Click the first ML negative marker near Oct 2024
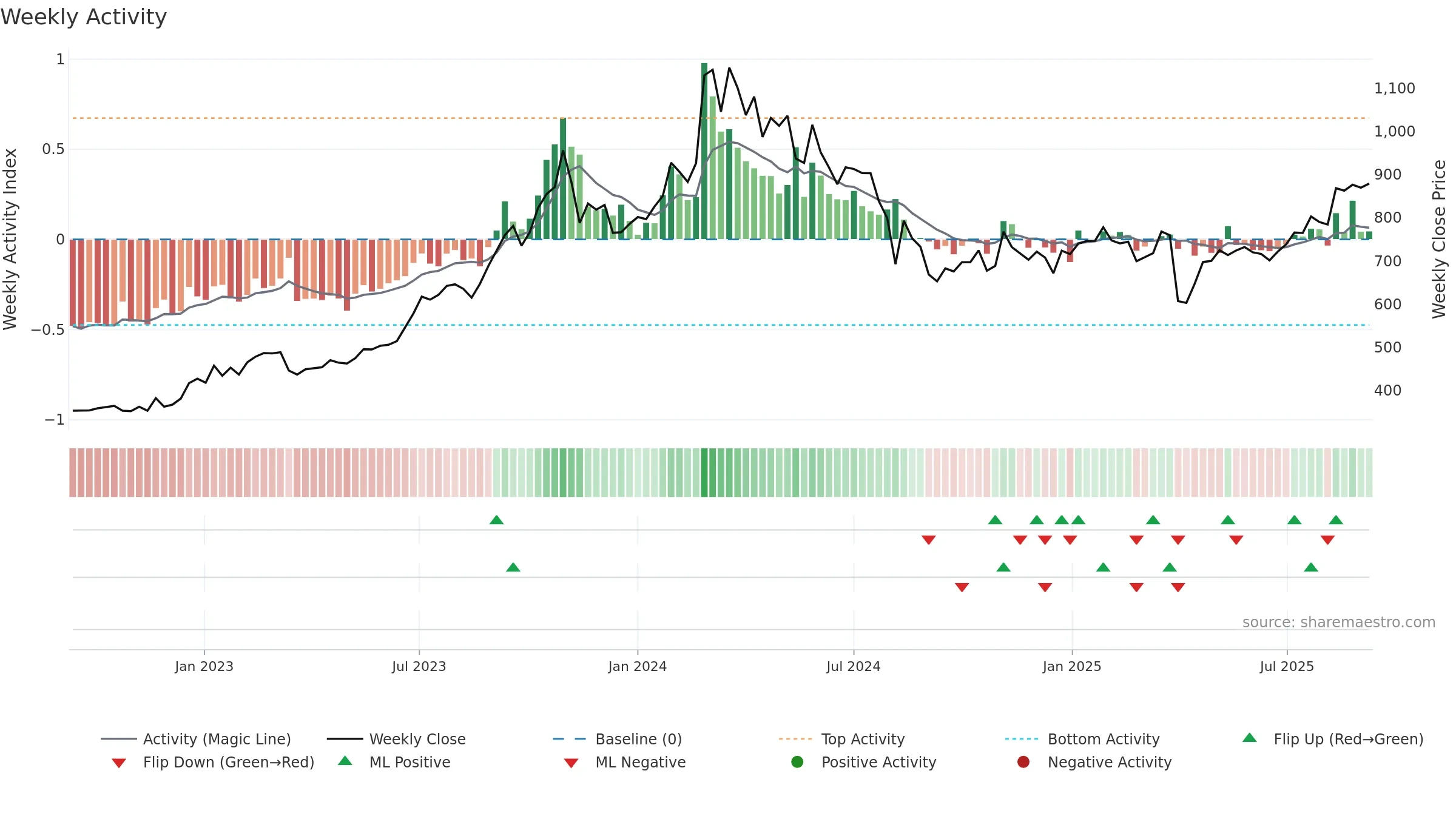The width and height of the screenshot is (1456, 819). tap(962, 587)
